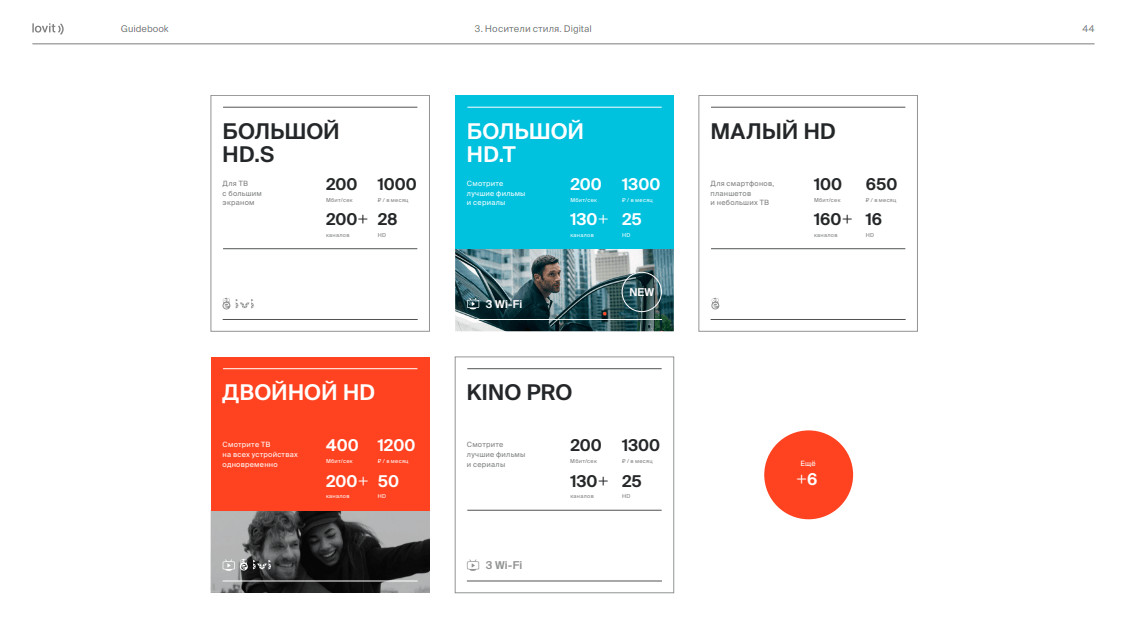Viewport: 1128px width, 640px height.
Task: Click the TV icon in KINO PRO card
Action: 473,565
